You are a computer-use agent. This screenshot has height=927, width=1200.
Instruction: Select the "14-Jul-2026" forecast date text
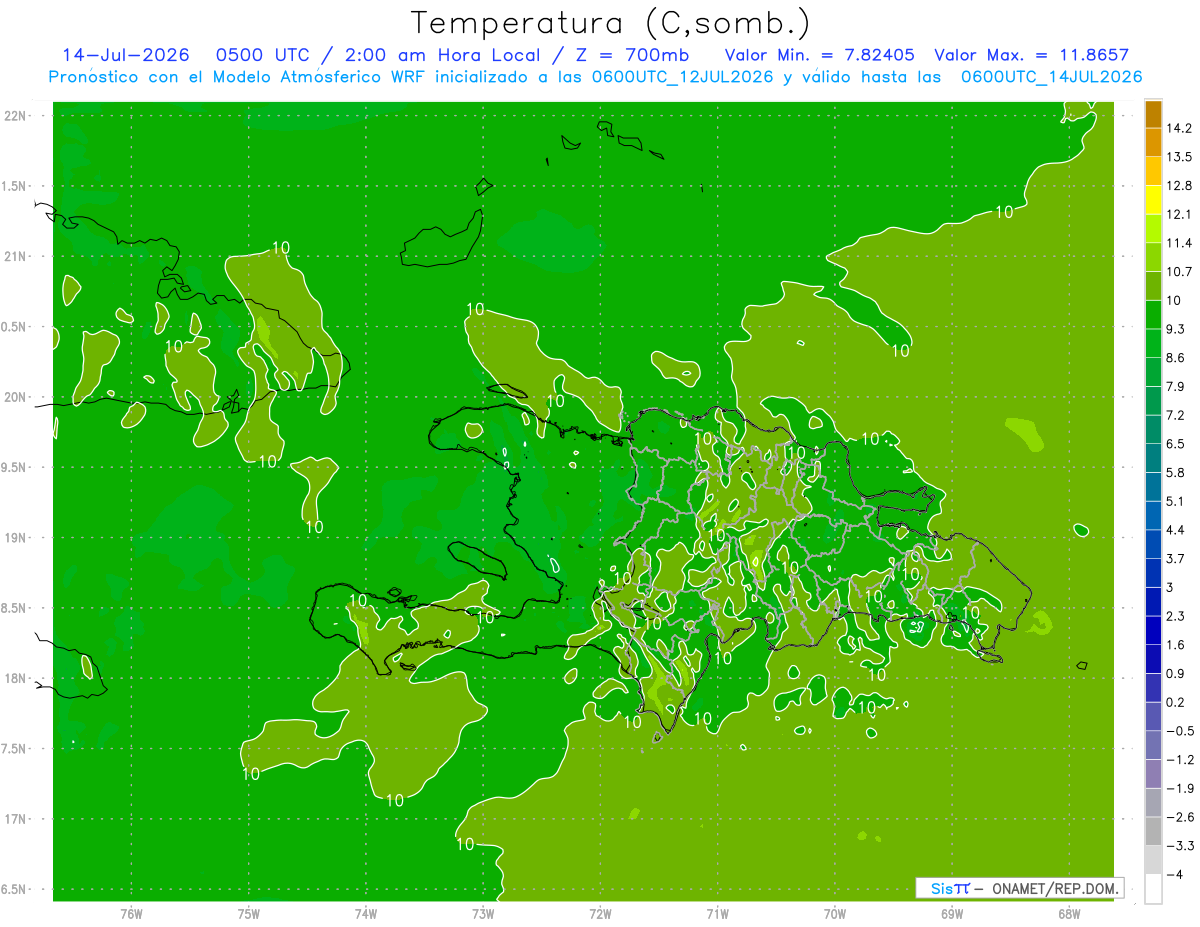click(126, 55)
